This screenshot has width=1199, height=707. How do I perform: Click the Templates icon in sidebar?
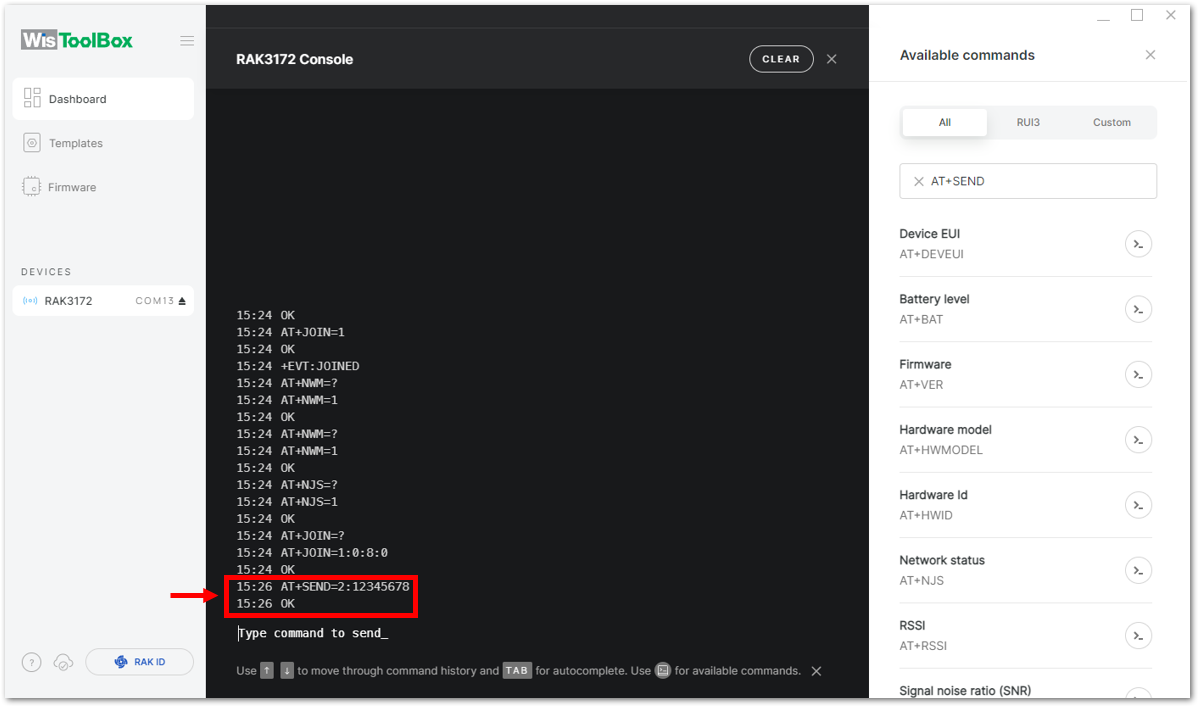[x=32, y=143]
